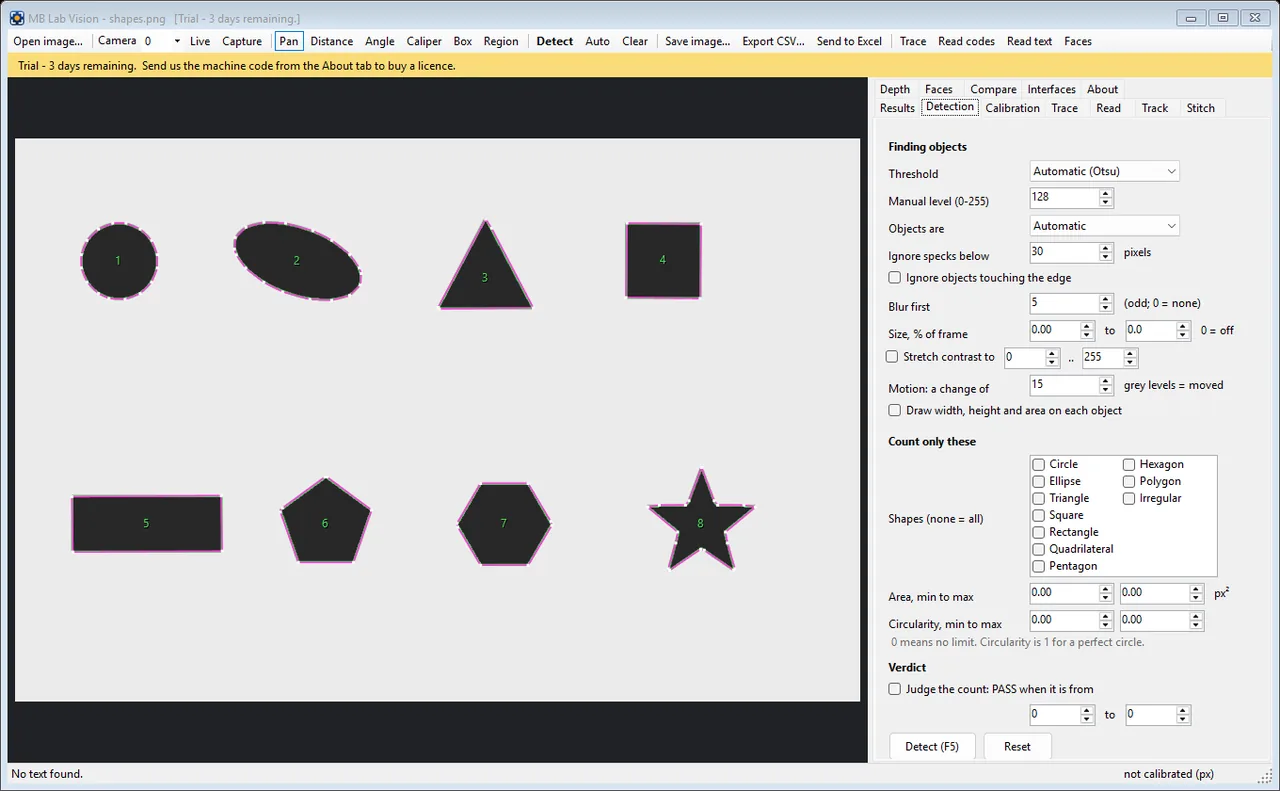Viewport: 1280px width, 791px height.
Task: Switch to the Stitch tab
Action: 1201,108
